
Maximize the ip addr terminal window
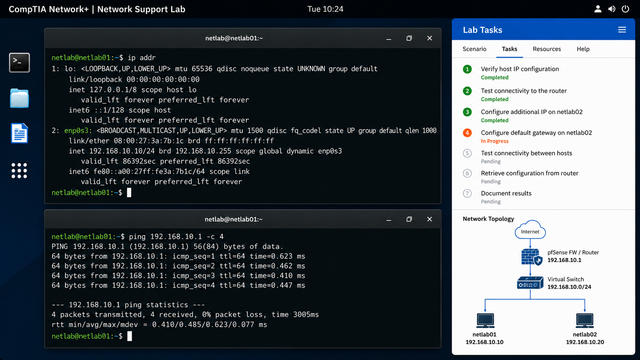point(409,38)
